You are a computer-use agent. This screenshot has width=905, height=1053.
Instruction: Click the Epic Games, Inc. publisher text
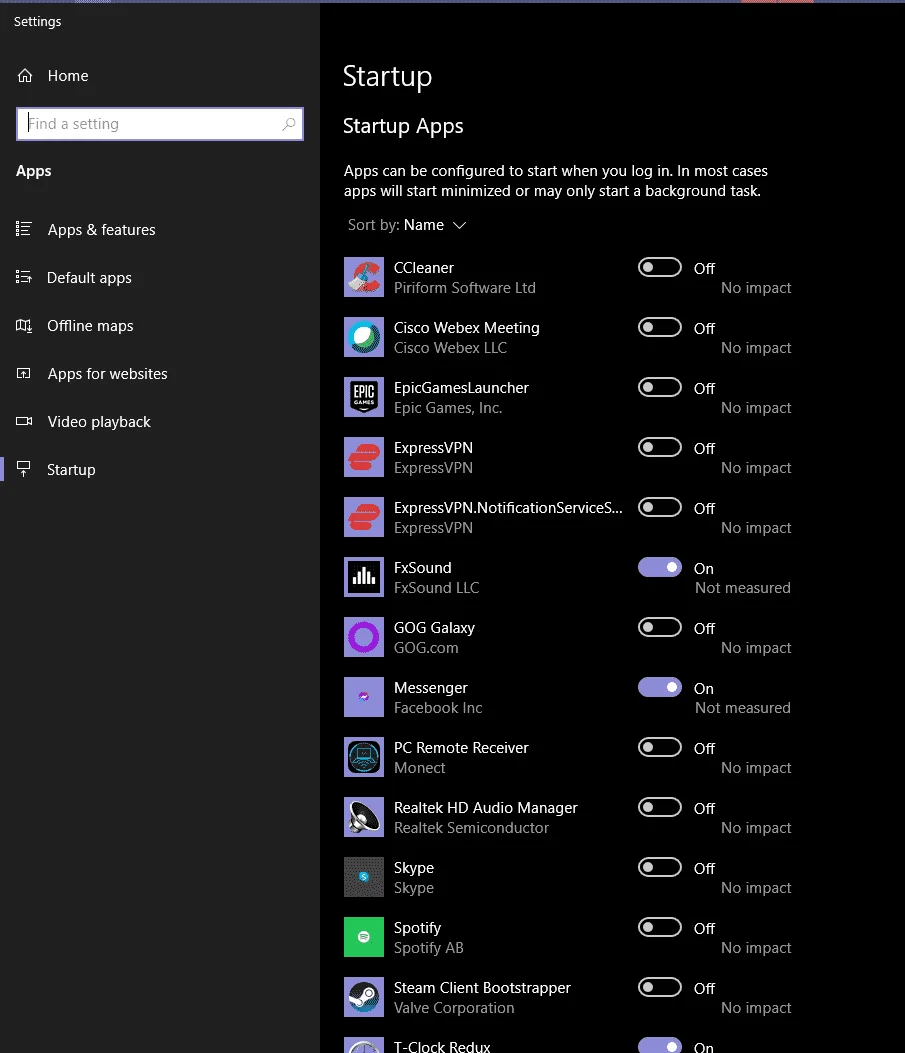(448, 408)
